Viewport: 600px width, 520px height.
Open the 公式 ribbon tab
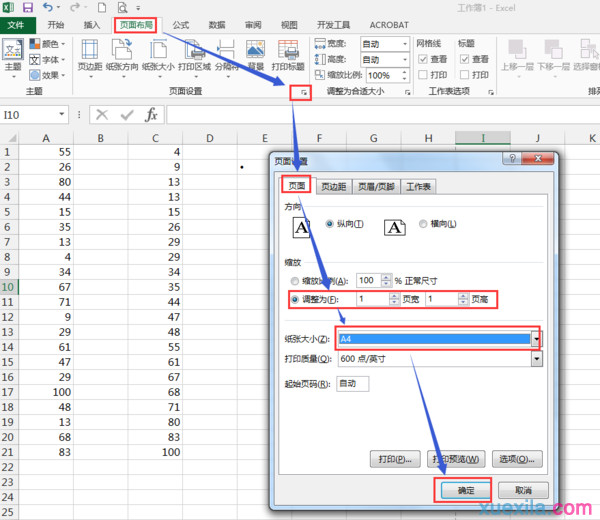point(181,24)
